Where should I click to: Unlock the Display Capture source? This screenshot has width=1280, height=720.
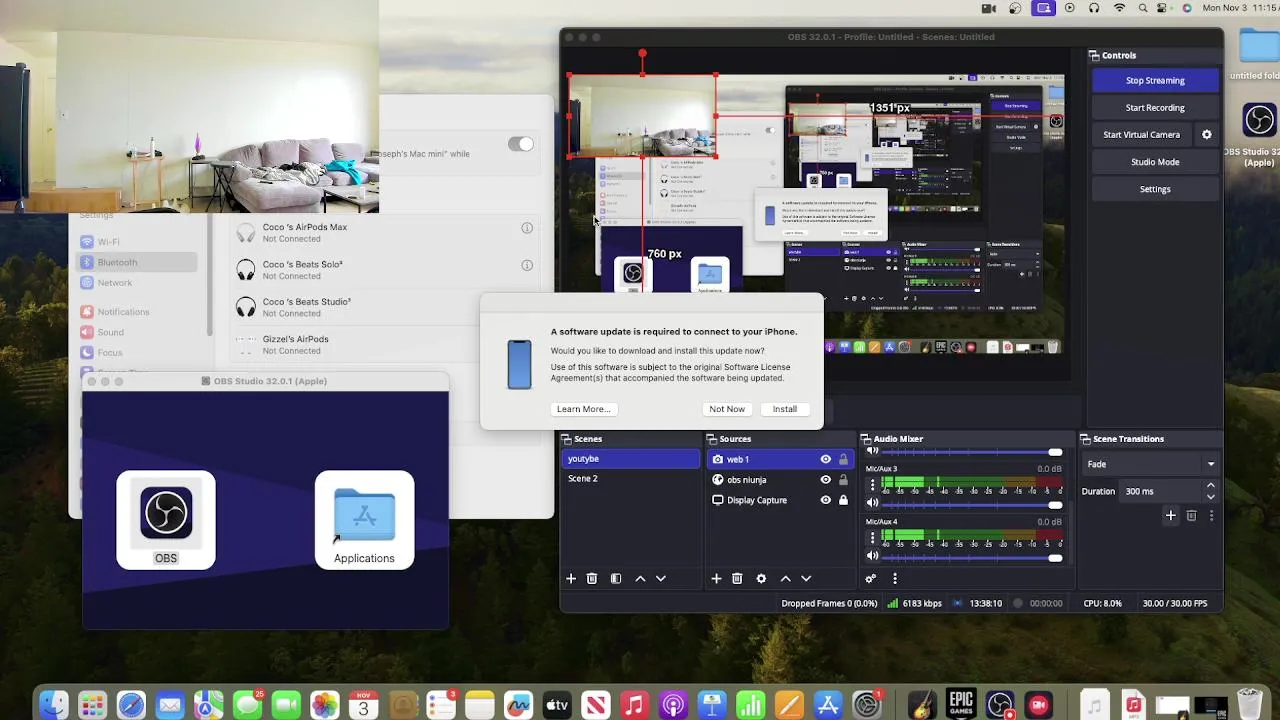(843, 500)
